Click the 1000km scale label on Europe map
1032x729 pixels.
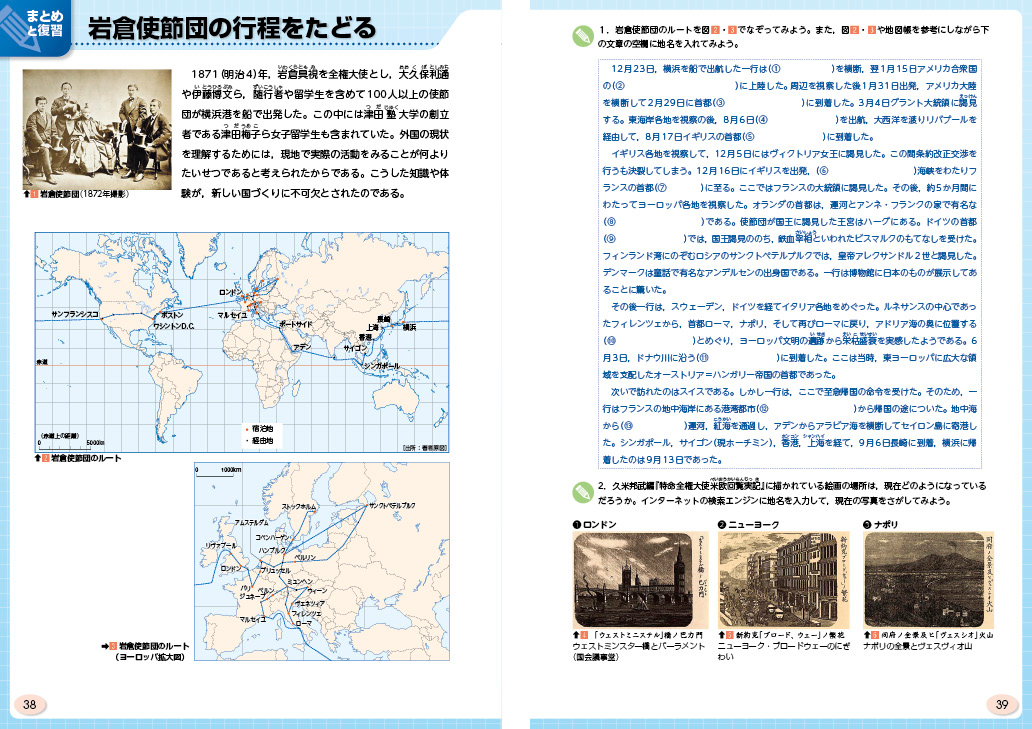(231, 470)
